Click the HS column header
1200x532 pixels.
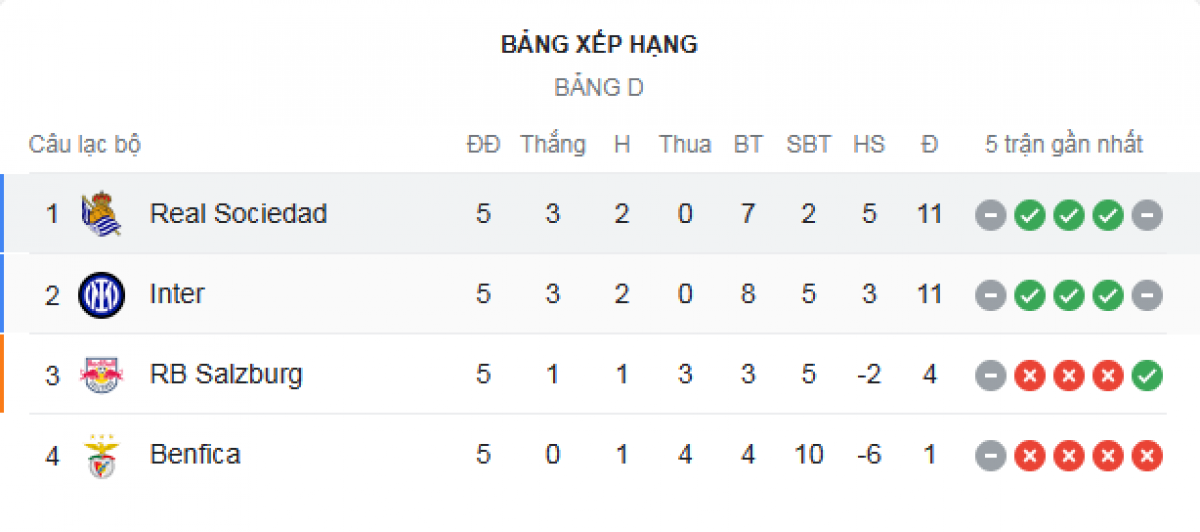pos(869,145)
